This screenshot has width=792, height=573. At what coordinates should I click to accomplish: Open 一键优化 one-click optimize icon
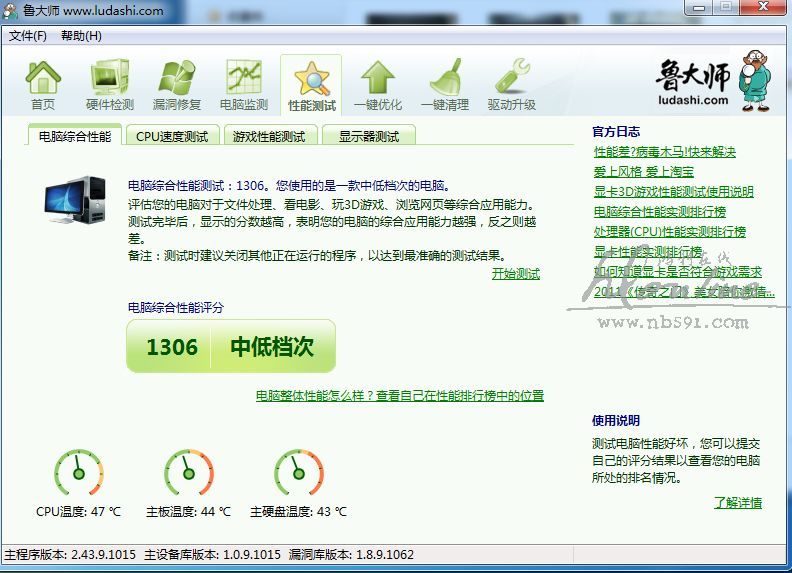(378, 85)
